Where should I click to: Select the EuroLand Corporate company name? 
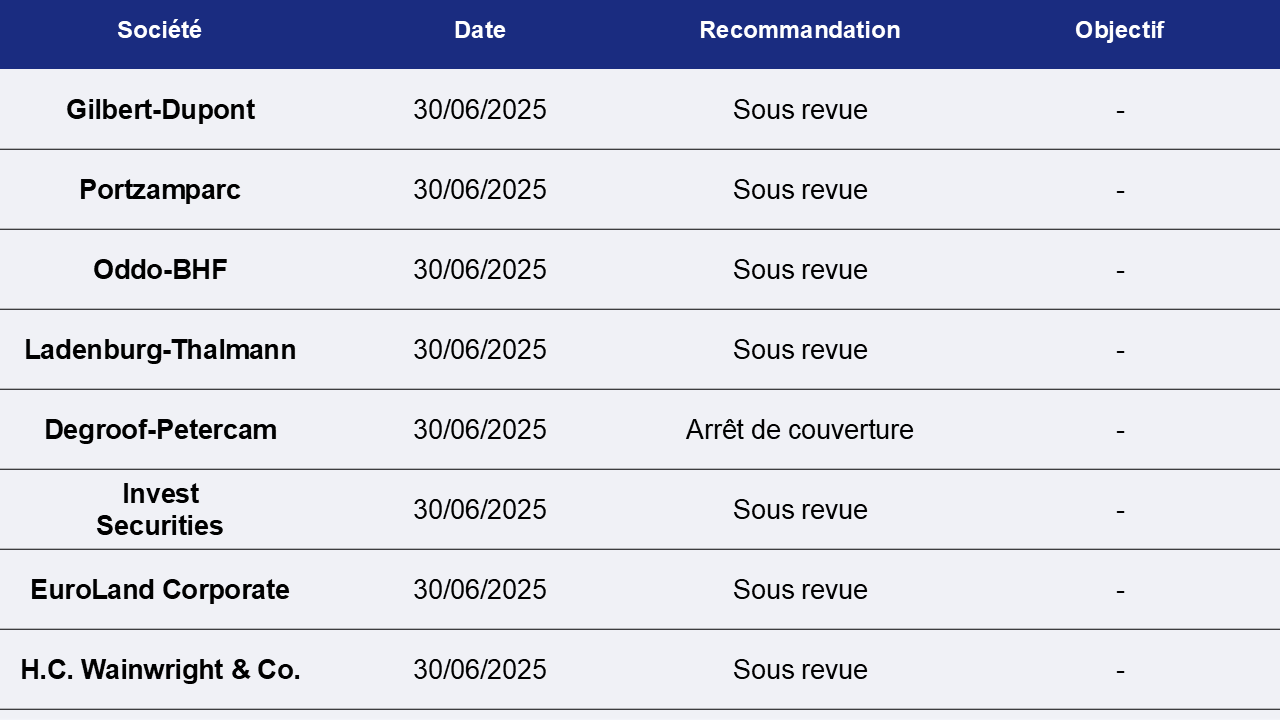point(160,590)
